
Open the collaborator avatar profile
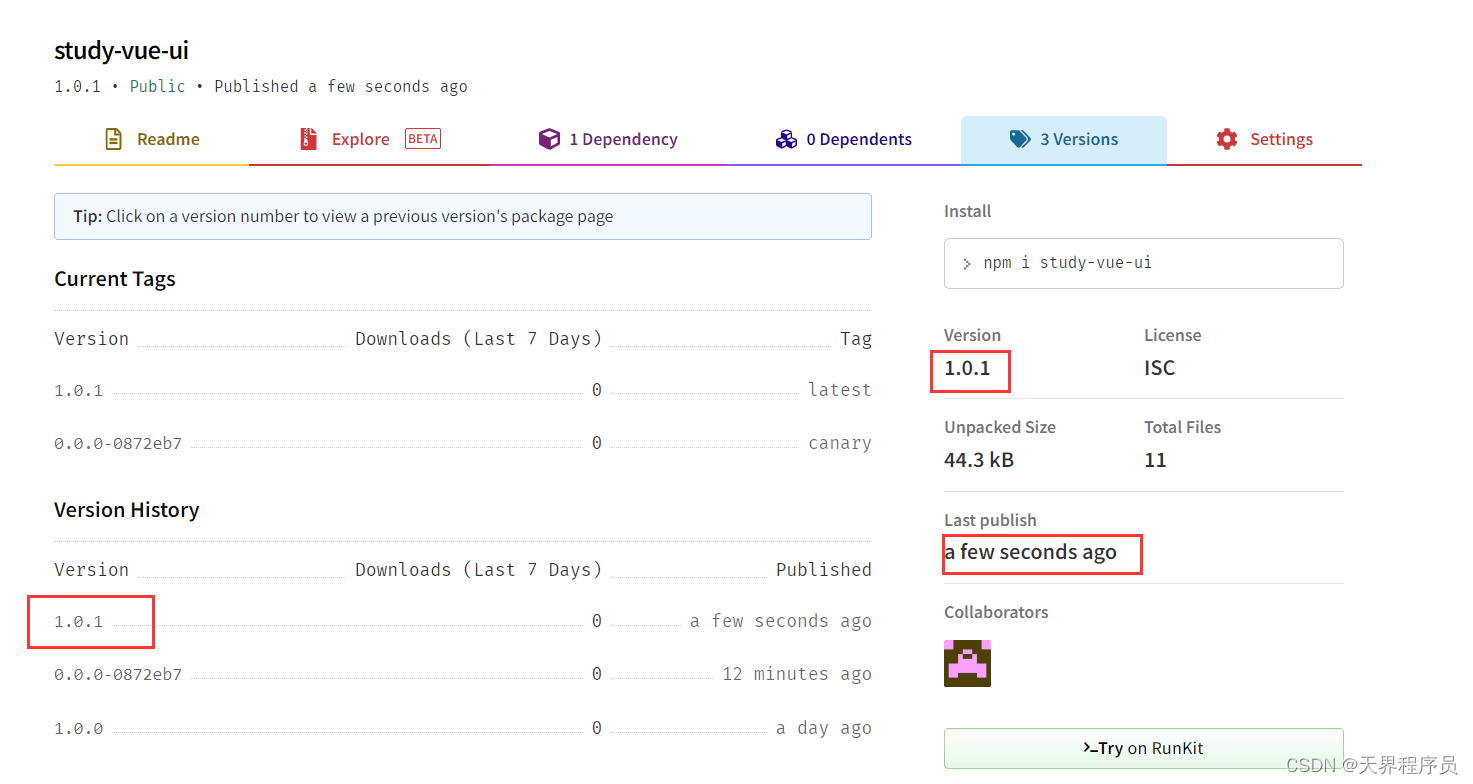click(967, 663)
